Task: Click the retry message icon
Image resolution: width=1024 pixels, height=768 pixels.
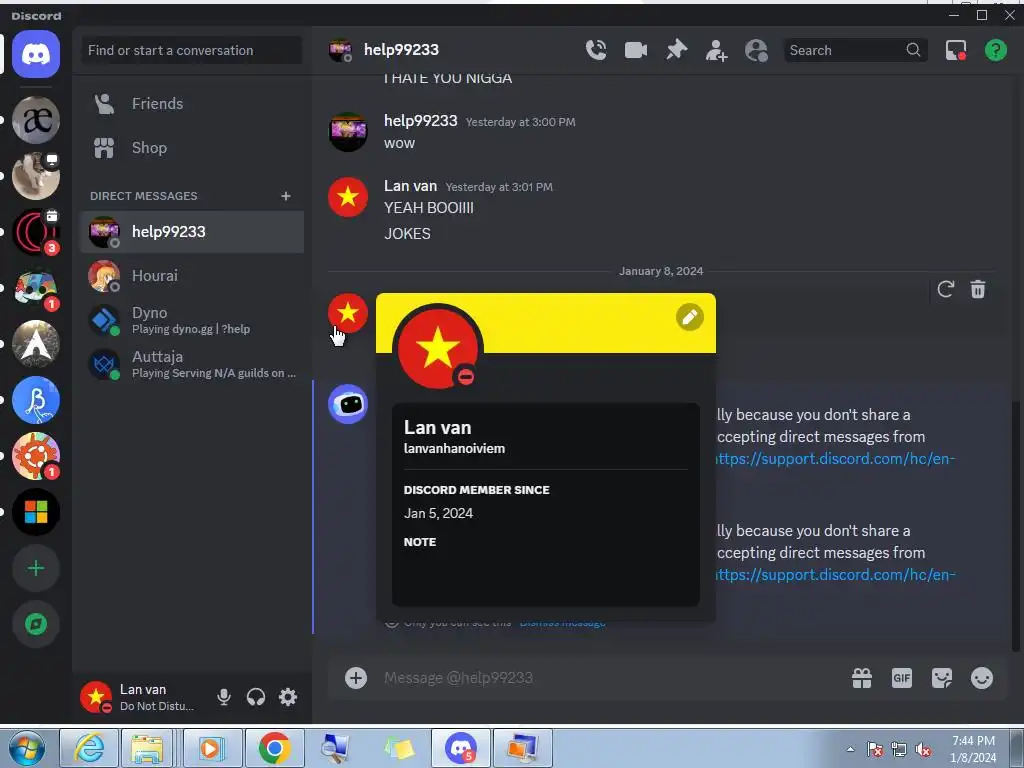Action: coord(945,289)
